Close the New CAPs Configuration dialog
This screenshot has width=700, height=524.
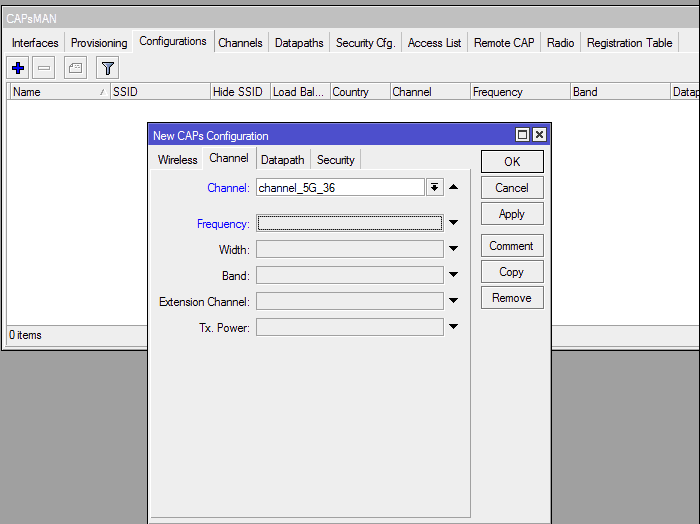coord(539,135)
